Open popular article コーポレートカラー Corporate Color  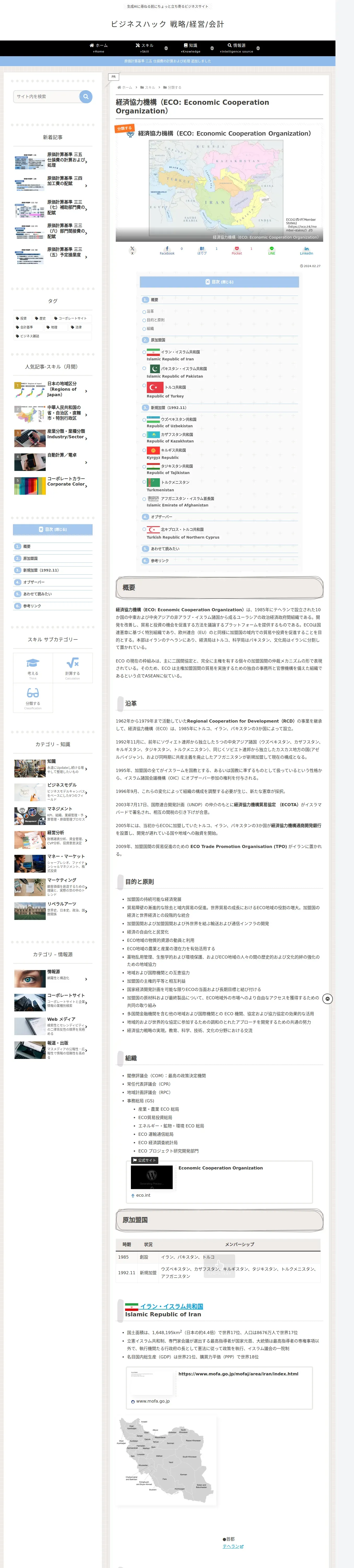pos(53,485)
